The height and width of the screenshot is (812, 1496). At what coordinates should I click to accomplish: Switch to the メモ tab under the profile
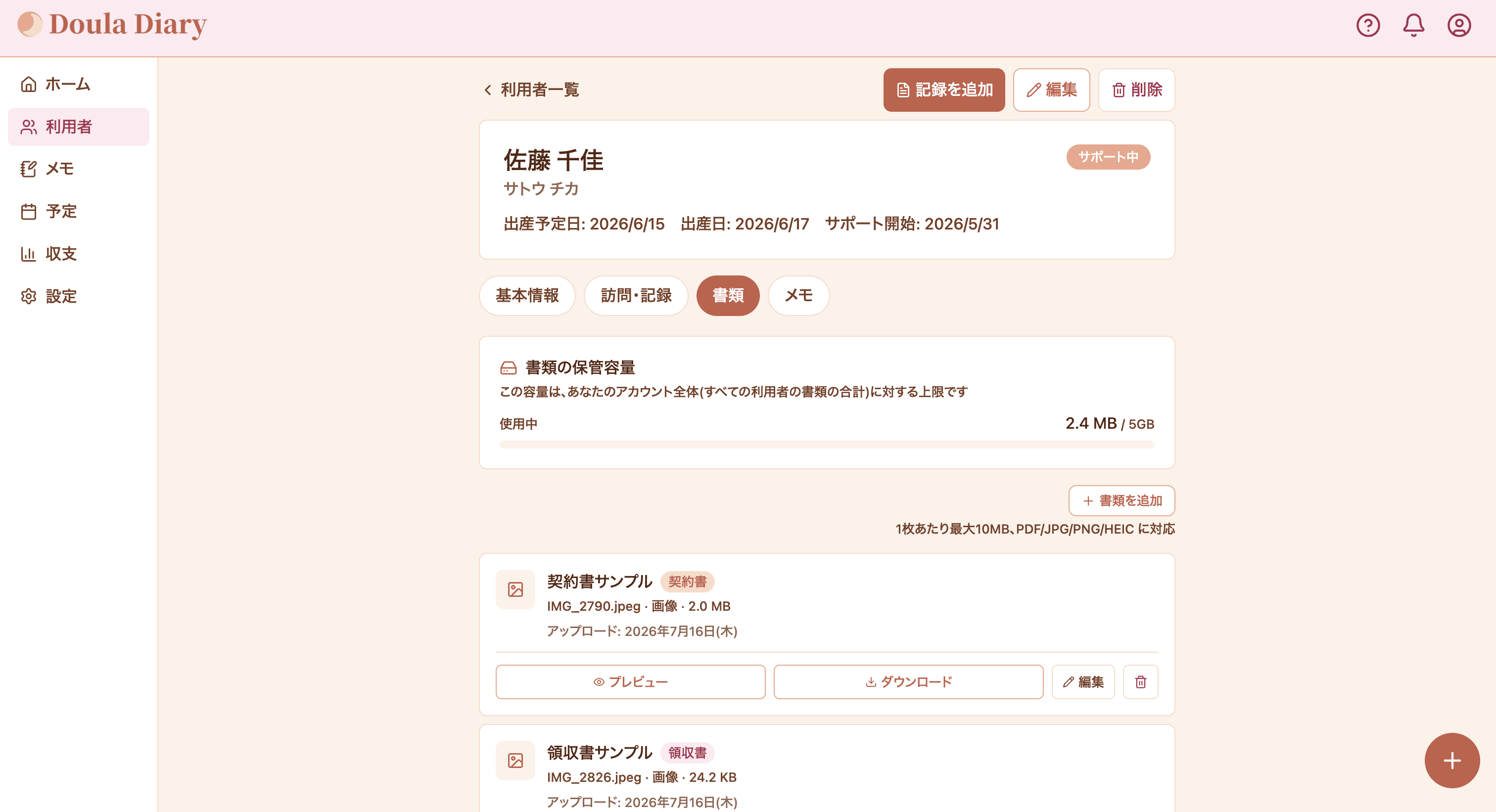798,295
